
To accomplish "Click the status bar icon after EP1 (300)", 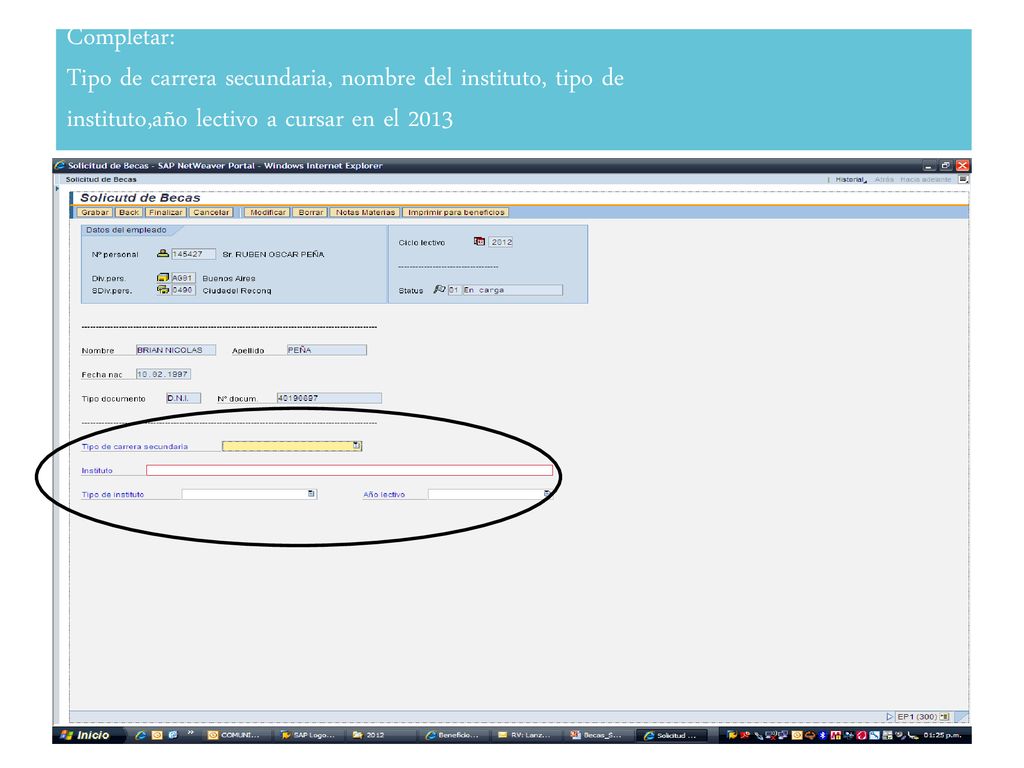I will point(944,716).
